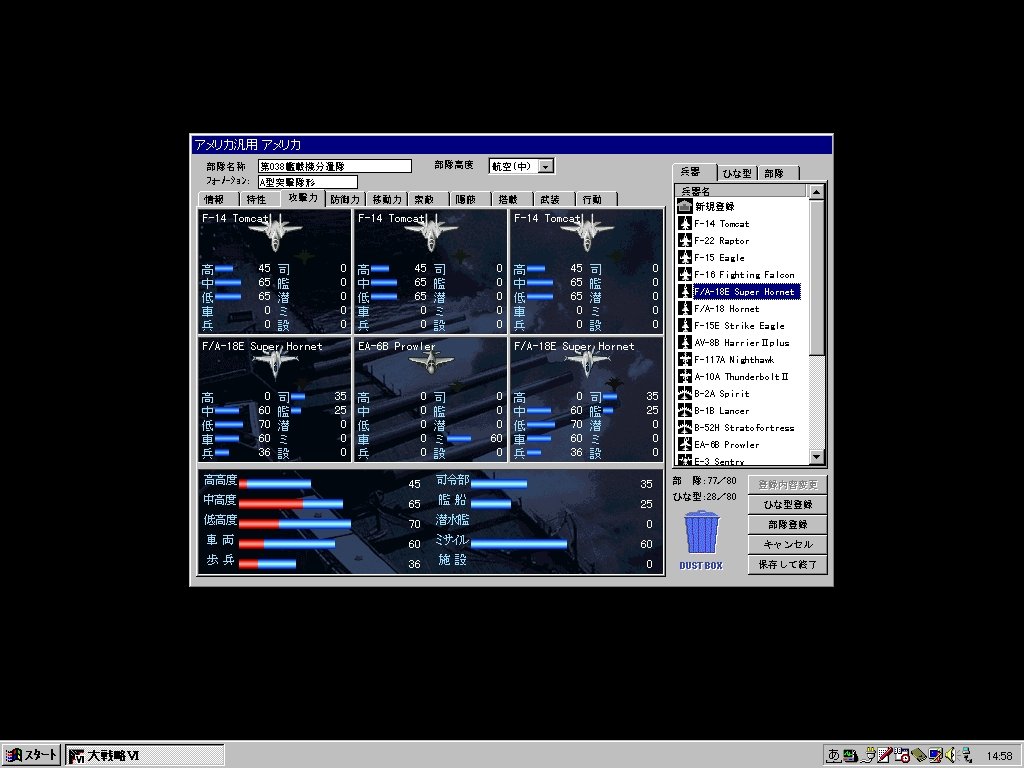This screenshot has width=1024, height=768.
Task: Click the volume speaker icon in system tray
Action: 950,755
